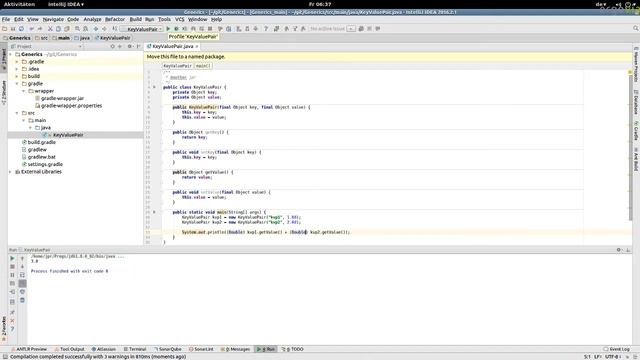This screenshot has height=360, width=640.
Task: Click java in navigation breadcrumb
Action: (82, 38)
